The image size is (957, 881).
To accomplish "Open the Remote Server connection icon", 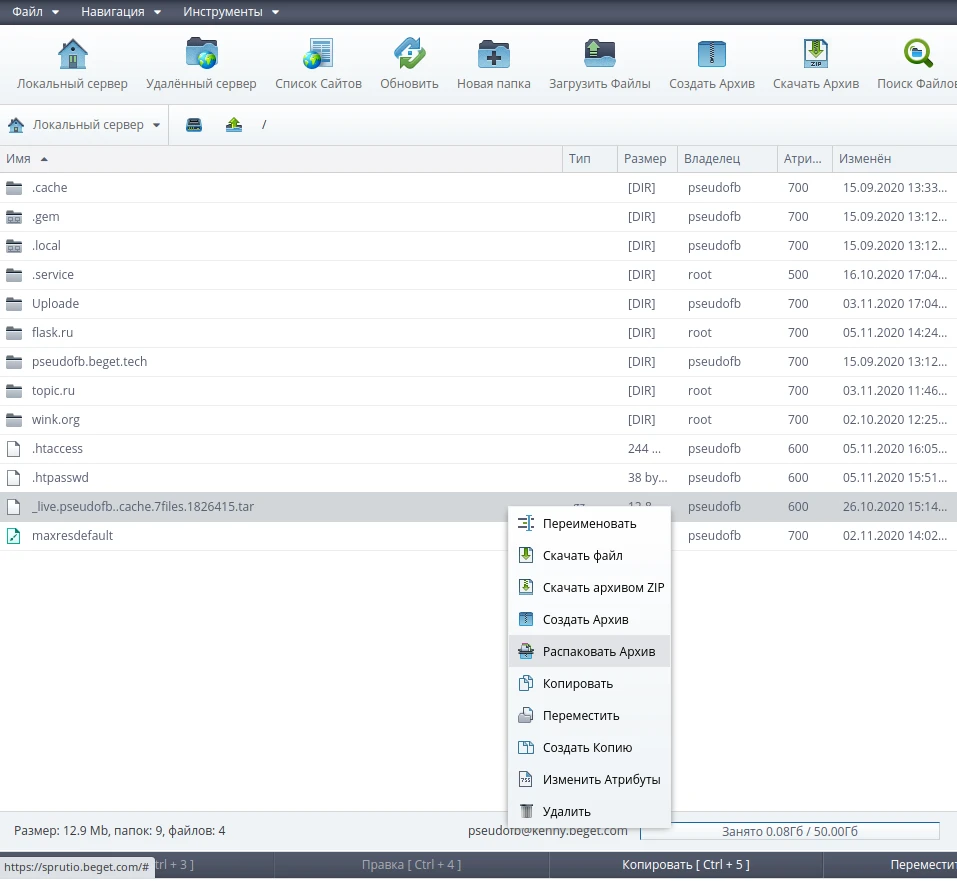I will coord(201,54).
